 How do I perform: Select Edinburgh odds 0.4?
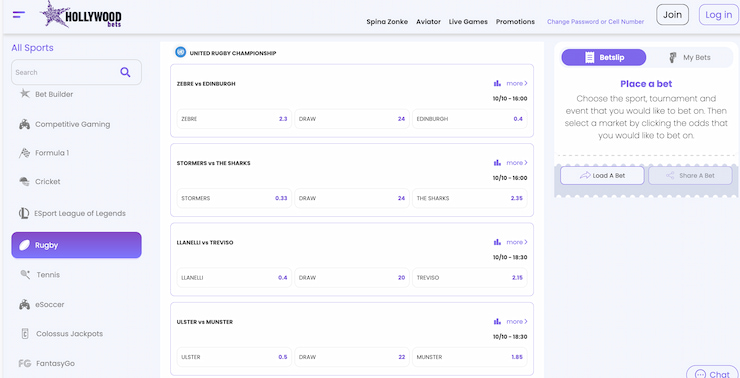tap(470, 119)
